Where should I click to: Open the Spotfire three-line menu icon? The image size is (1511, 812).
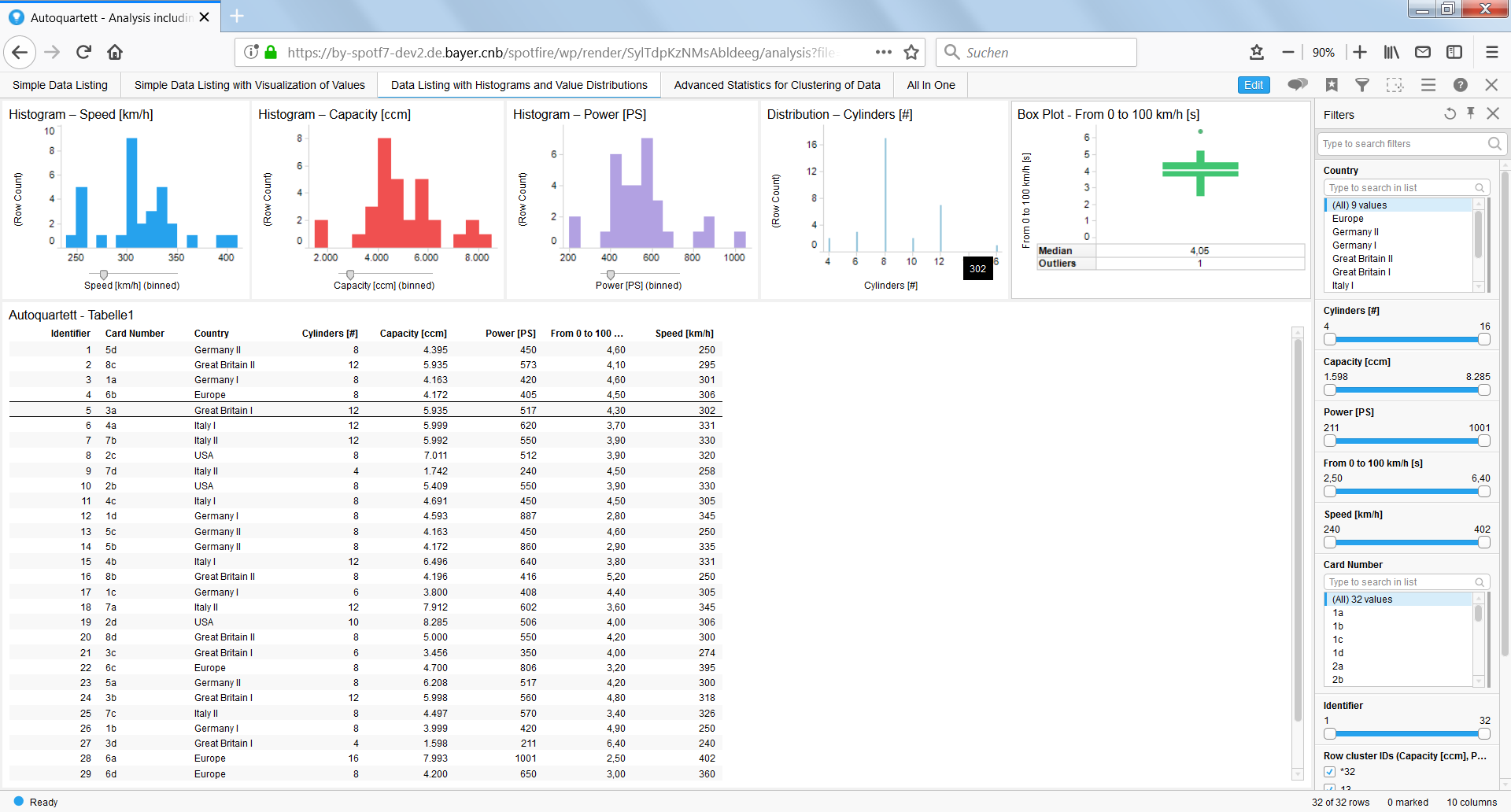1428,85
